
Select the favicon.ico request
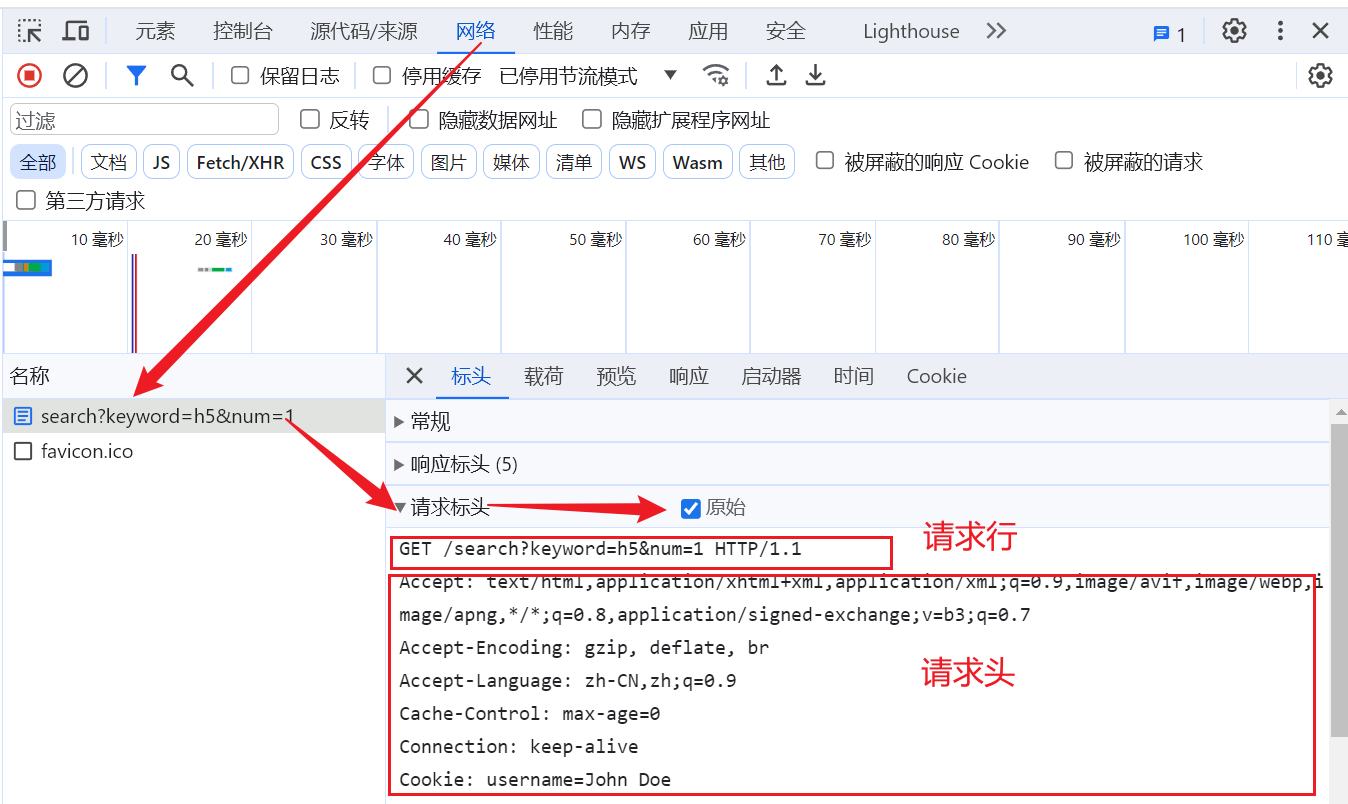tap(86, 451)
